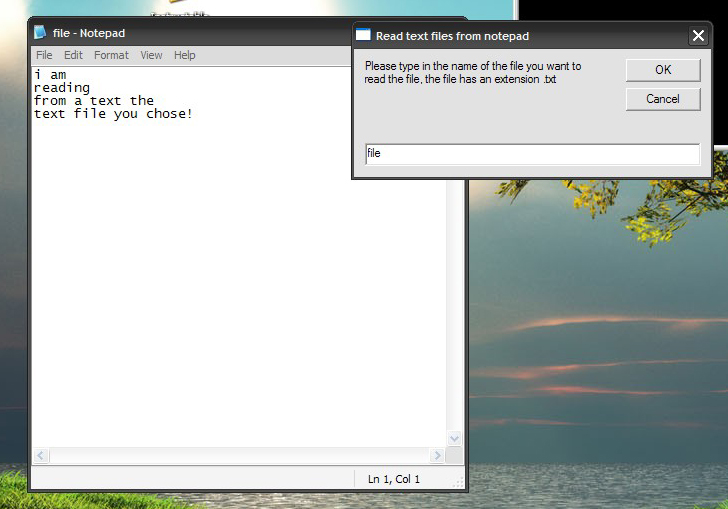Click the Notepad scroll down arrow
Image resolution: width=728 pixels, height=509 pixels.
[x=455, y=438]
